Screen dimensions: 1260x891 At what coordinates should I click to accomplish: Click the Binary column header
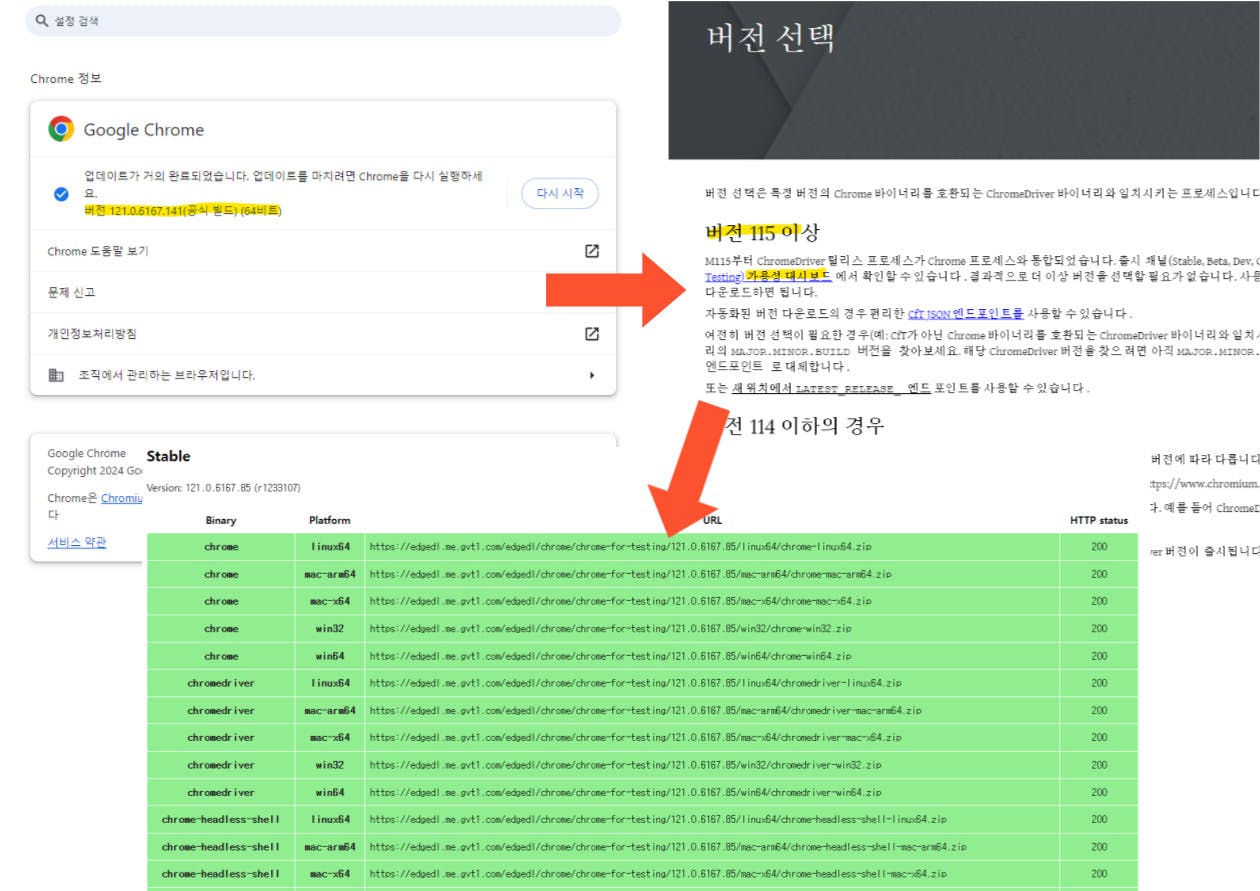tap(221, 520)
